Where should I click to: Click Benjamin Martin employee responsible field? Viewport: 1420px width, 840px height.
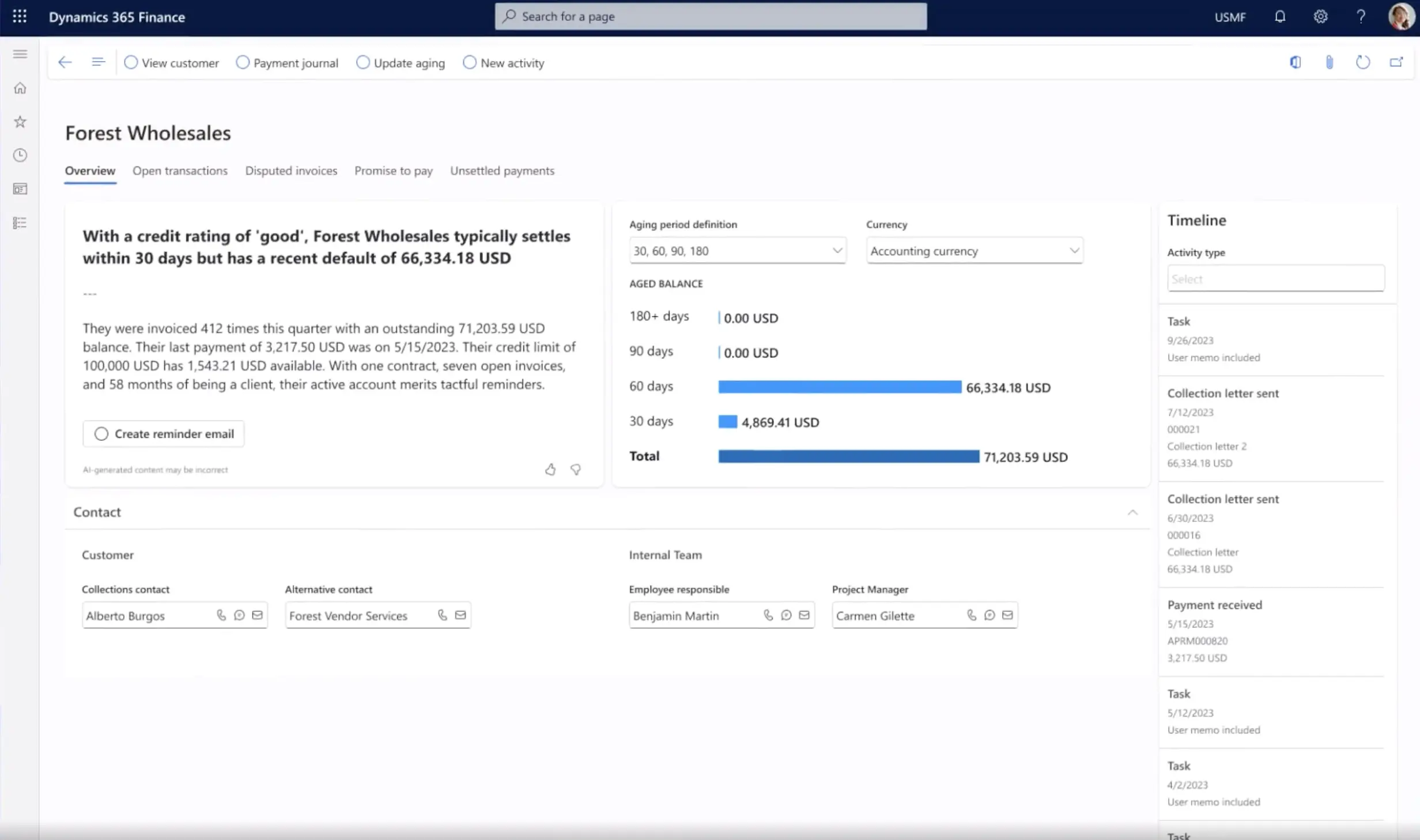722,615
